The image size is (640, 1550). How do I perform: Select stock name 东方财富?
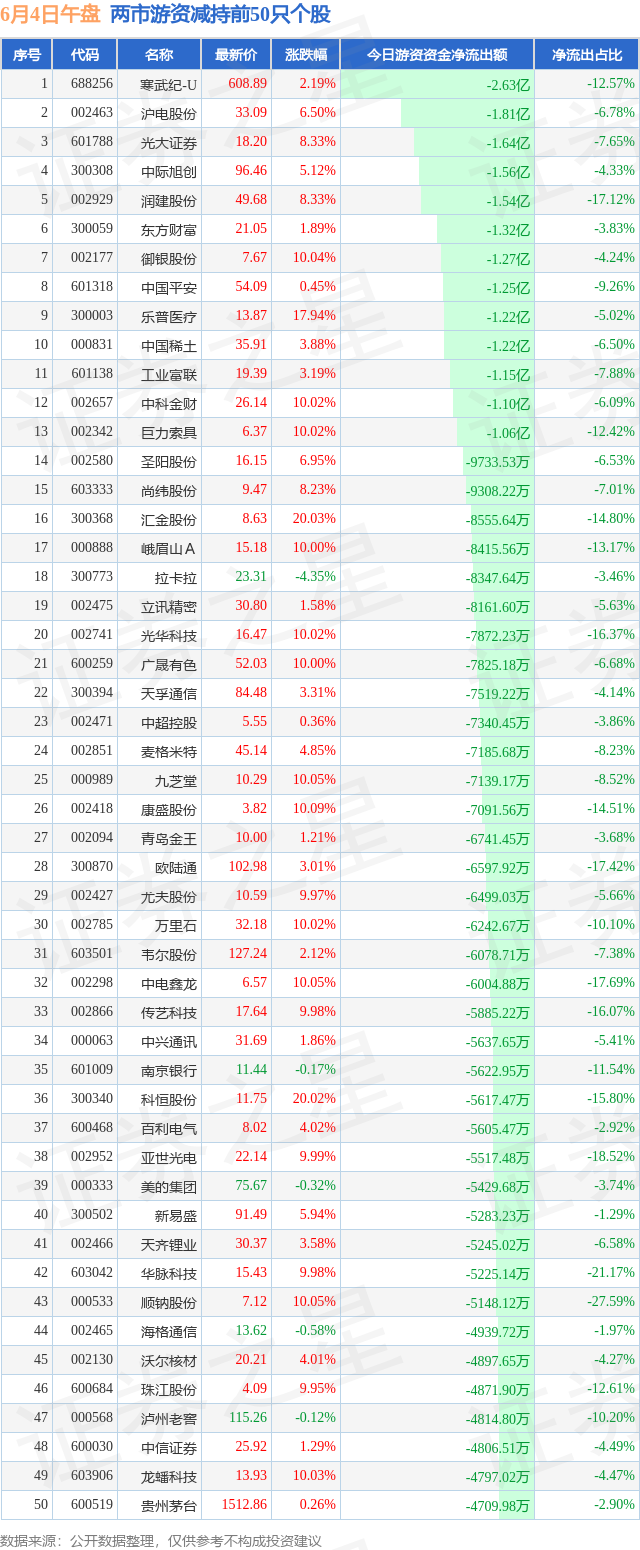click(x=169, y=229)
